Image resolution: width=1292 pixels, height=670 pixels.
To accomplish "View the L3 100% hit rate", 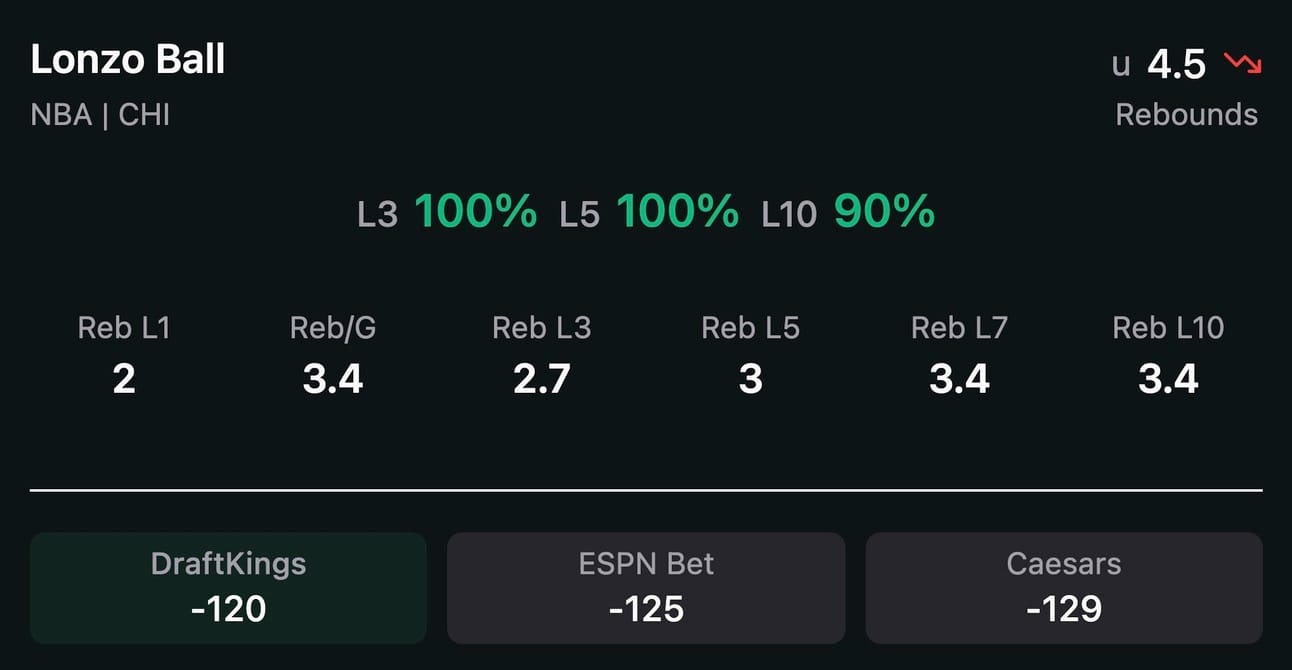I will tap(447, 212).
